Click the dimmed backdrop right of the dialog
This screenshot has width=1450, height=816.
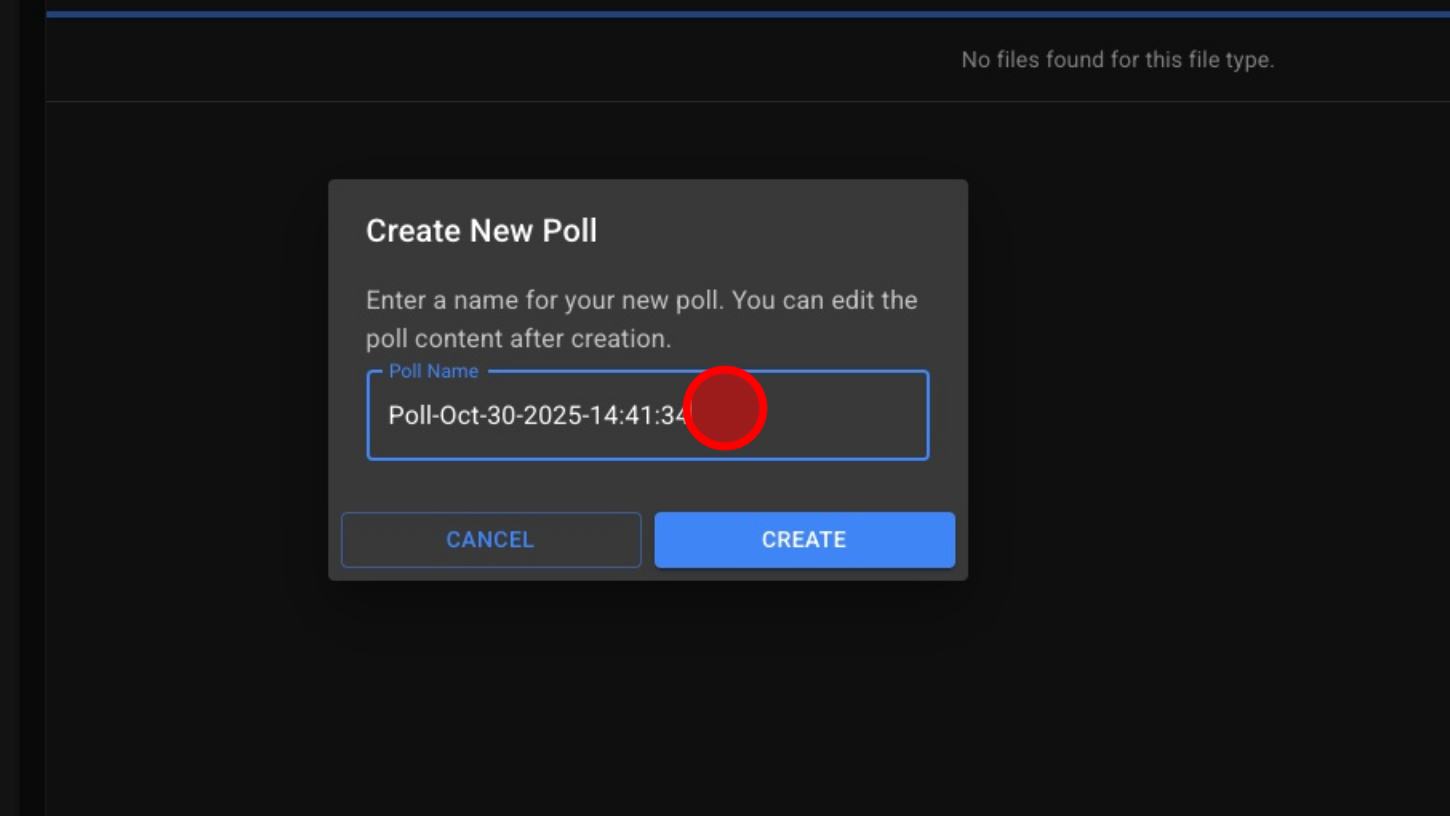(x=1200, y=400)
